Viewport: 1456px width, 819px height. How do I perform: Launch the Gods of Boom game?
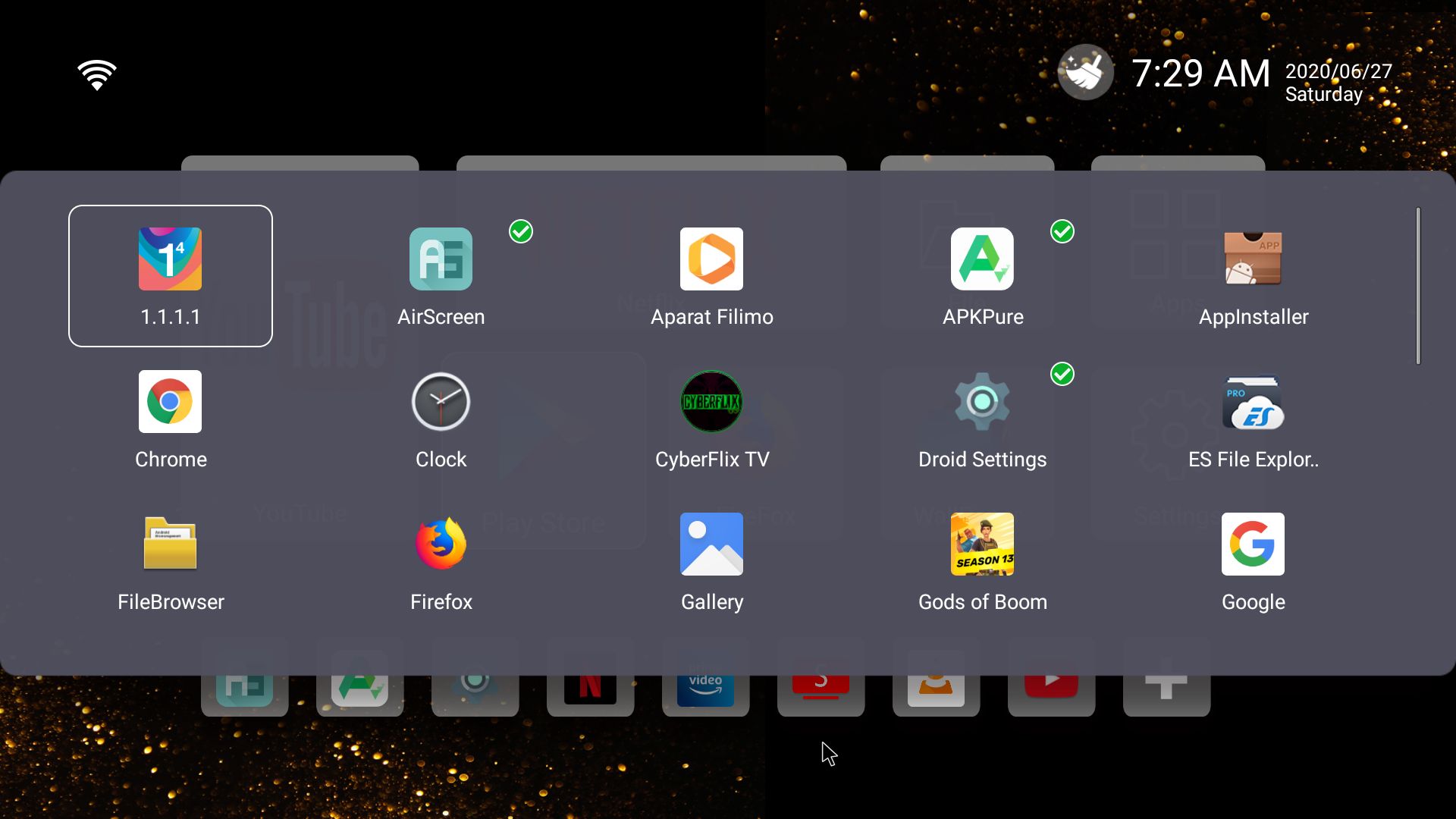[982, 544]
